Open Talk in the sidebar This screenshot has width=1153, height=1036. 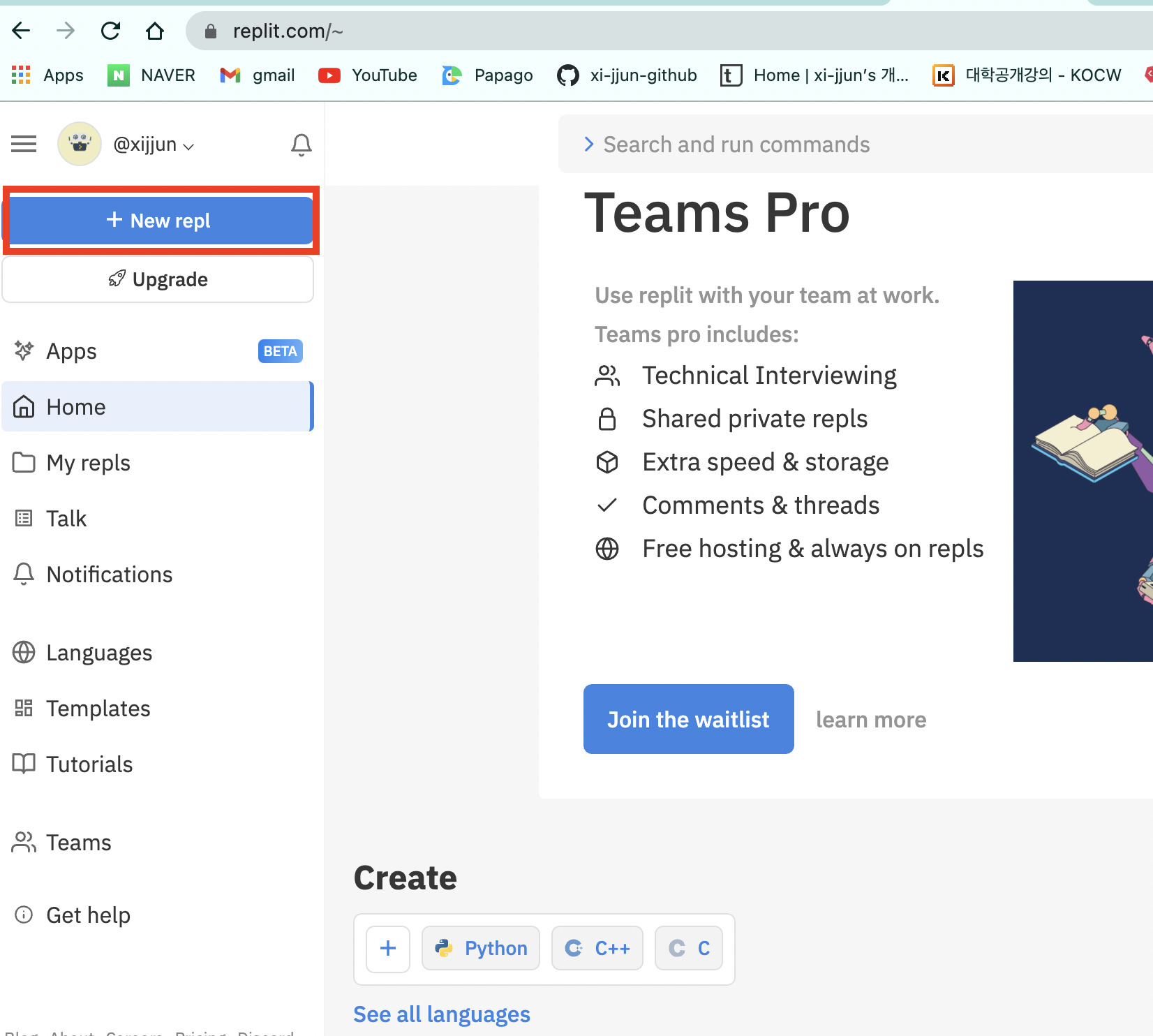pos(158,518)
